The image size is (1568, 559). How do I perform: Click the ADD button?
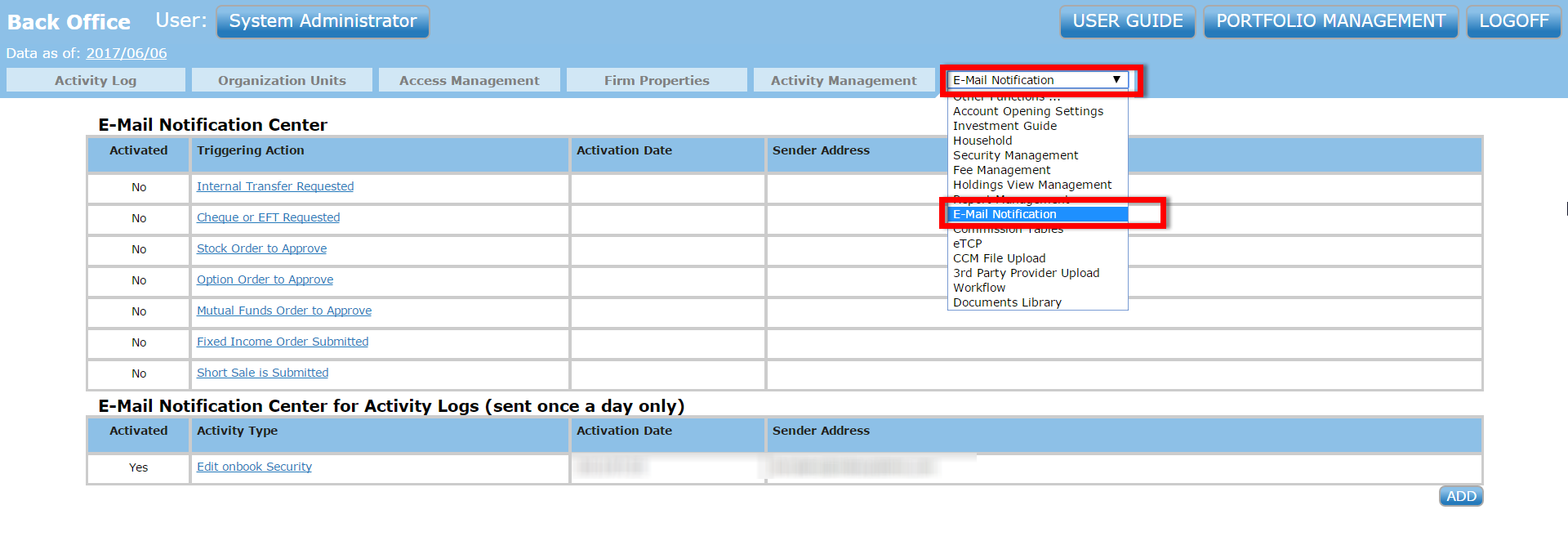coord(1460,496)
